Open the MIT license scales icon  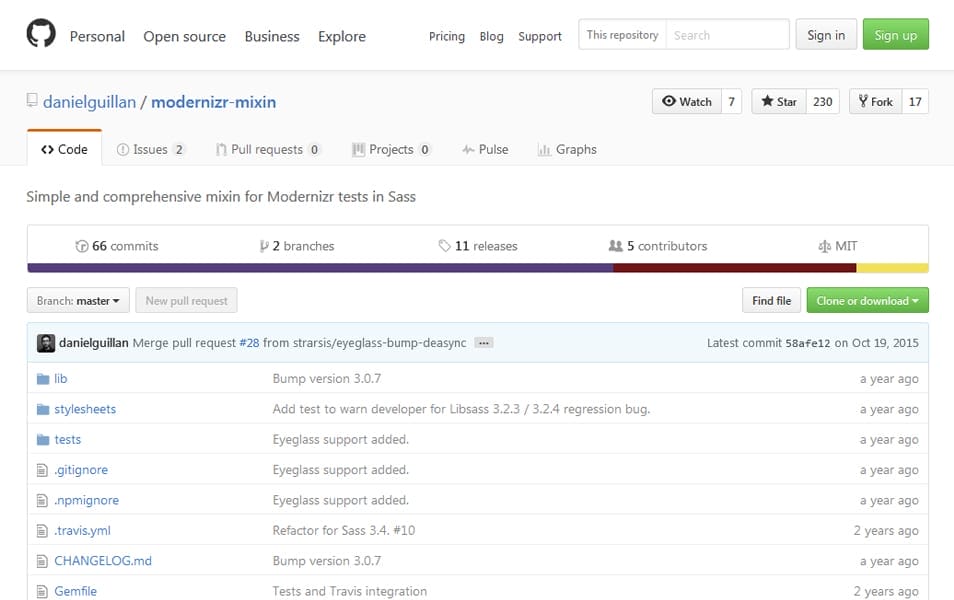(824, 246)
